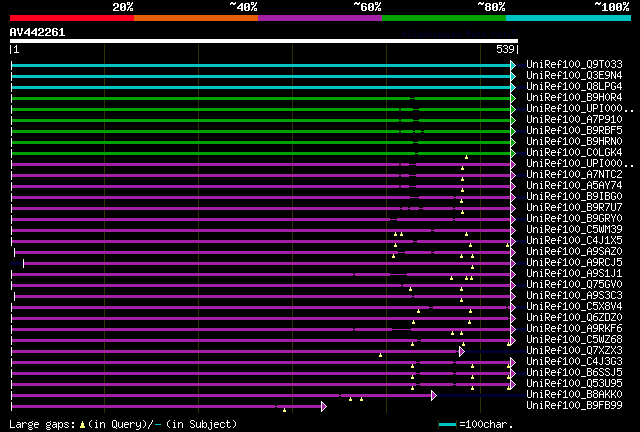The height and width of the screenshot is (432, 640).
Task: Click the cyan alignment bar for Q9T033
Action: (x=261, y=65)
